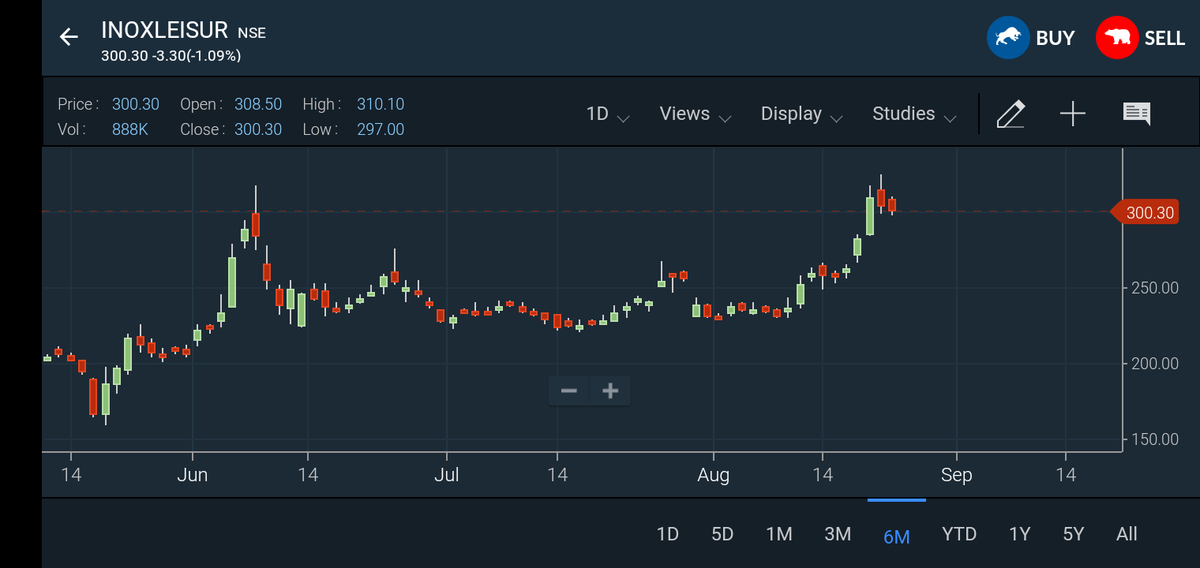Switch to 3M range
This screenshot has width=1200, height=568.
pyautogui.click(x=837, y=534)
